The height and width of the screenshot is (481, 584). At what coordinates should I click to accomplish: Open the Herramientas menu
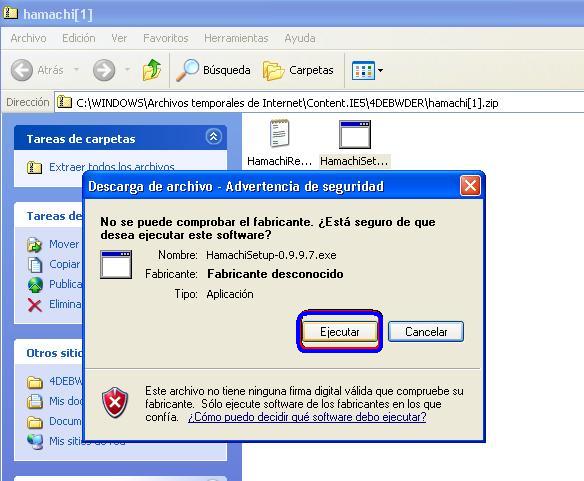pos(236,38)
